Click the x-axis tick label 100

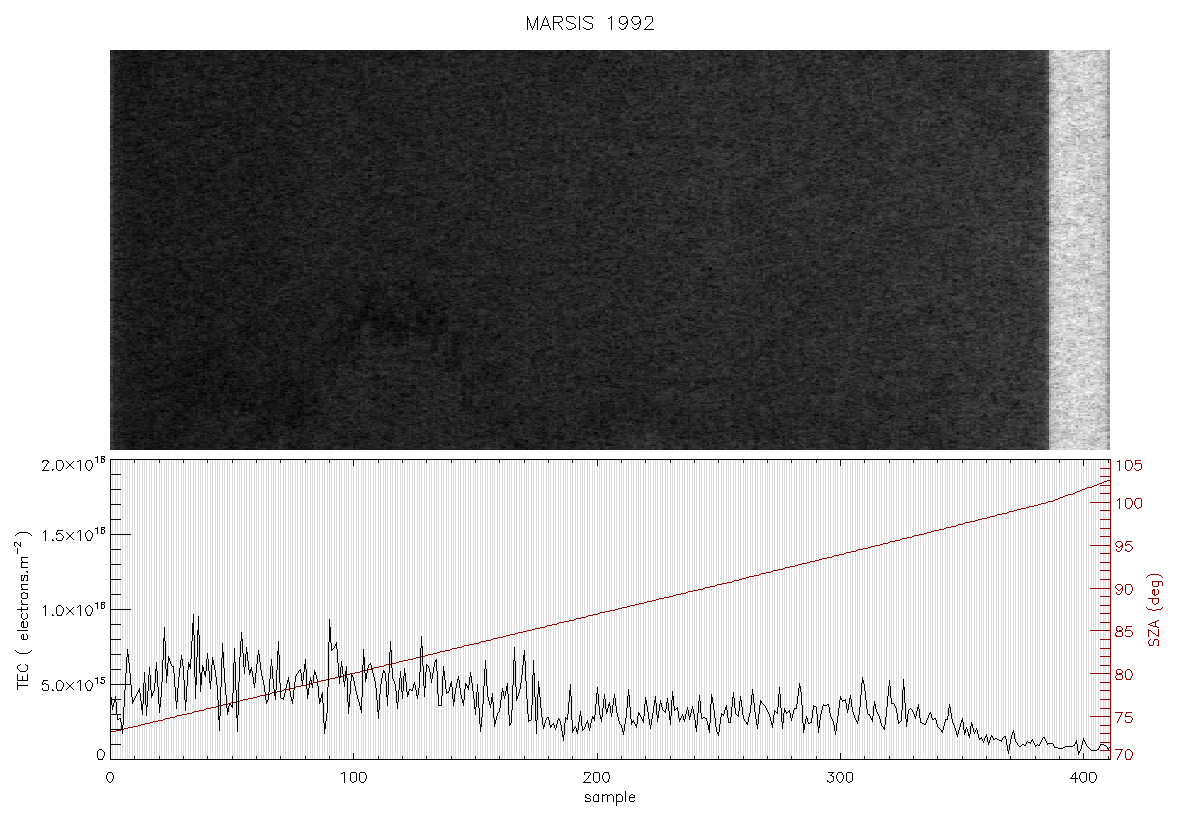tap(353, 777)
